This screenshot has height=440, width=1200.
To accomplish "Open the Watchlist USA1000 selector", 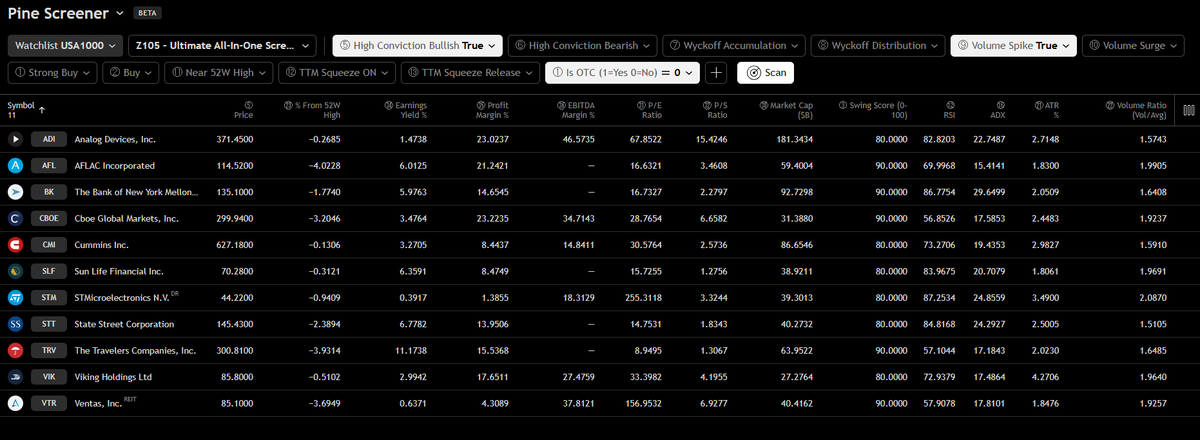I will click(x=66, y=45).
